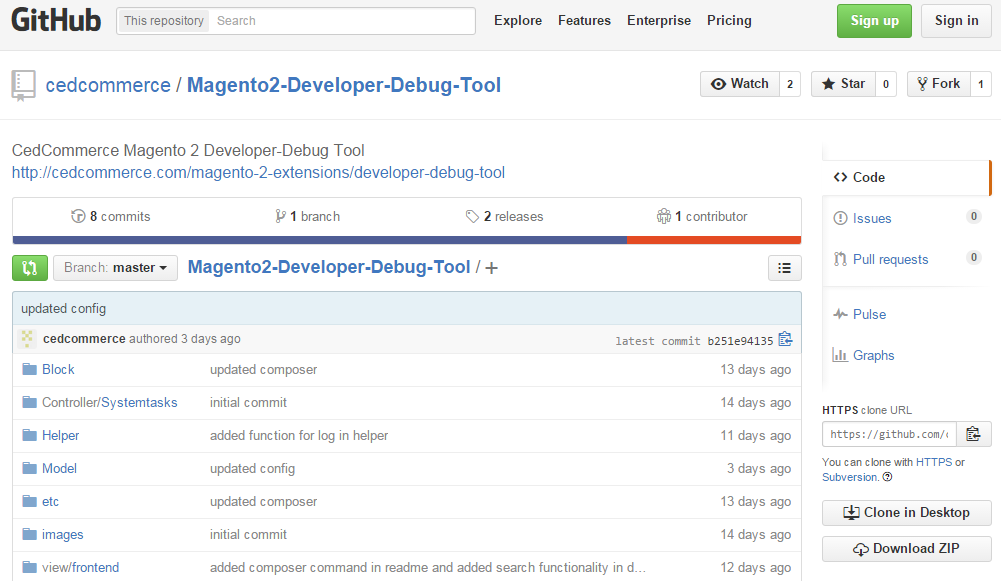
Task: Open 'added function for log in helper' commit
Action: pos(299,435)
